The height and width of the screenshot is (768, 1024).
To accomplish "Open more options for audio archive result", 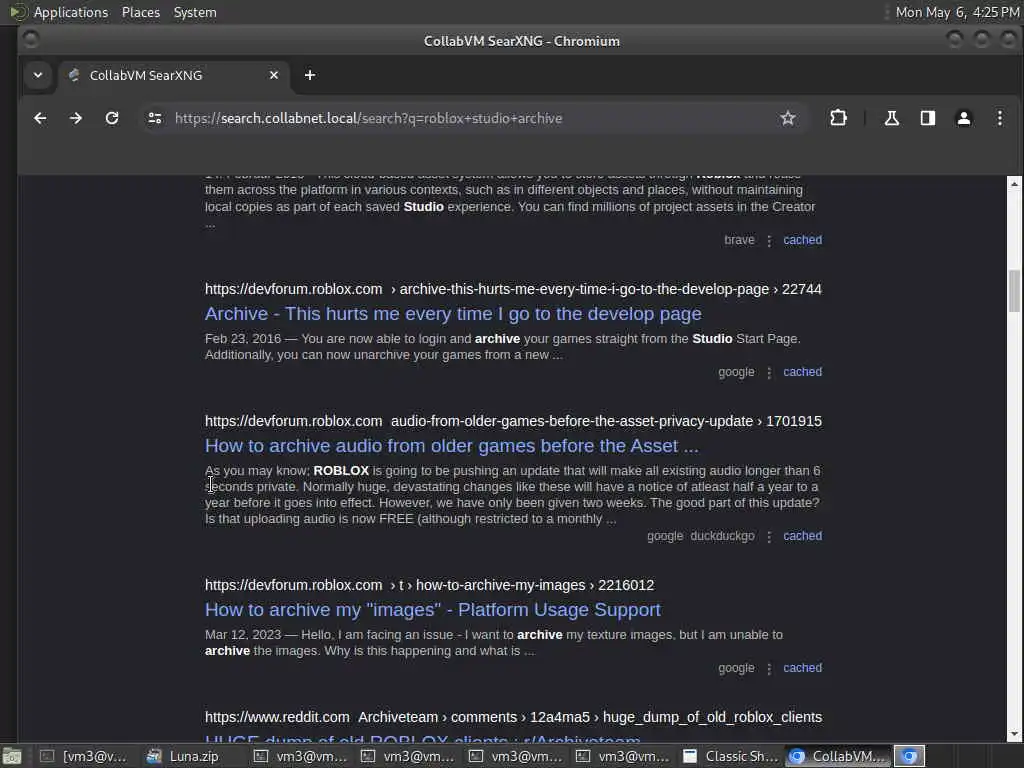I will pos(769,537).
